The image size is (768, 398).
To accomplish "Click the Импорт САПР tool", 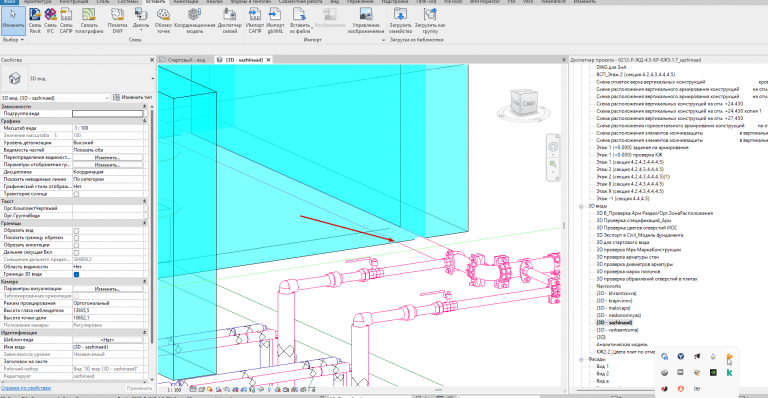I will point(255,21).
